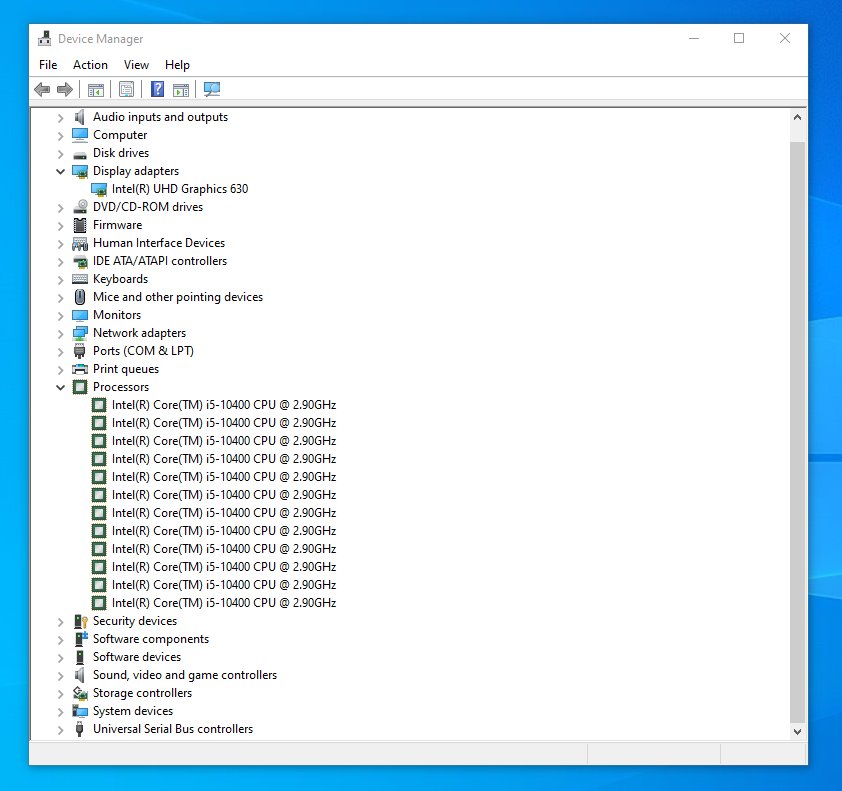The height and width of the screenshot is (791, 842).
Task: Open the Action menu
Action: 90,64
